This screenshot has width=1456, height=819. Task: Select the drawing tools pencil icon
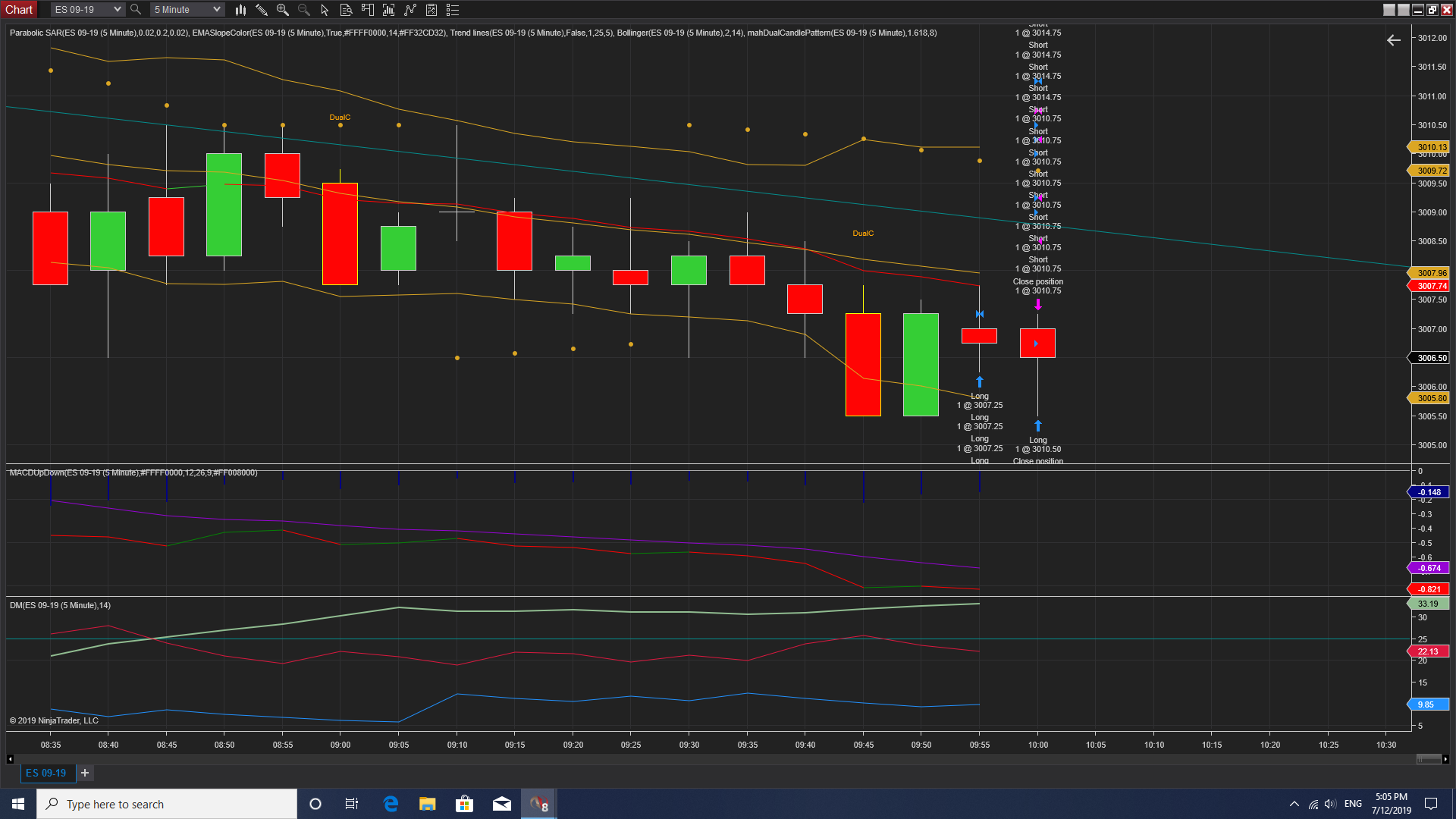point(262,10)
